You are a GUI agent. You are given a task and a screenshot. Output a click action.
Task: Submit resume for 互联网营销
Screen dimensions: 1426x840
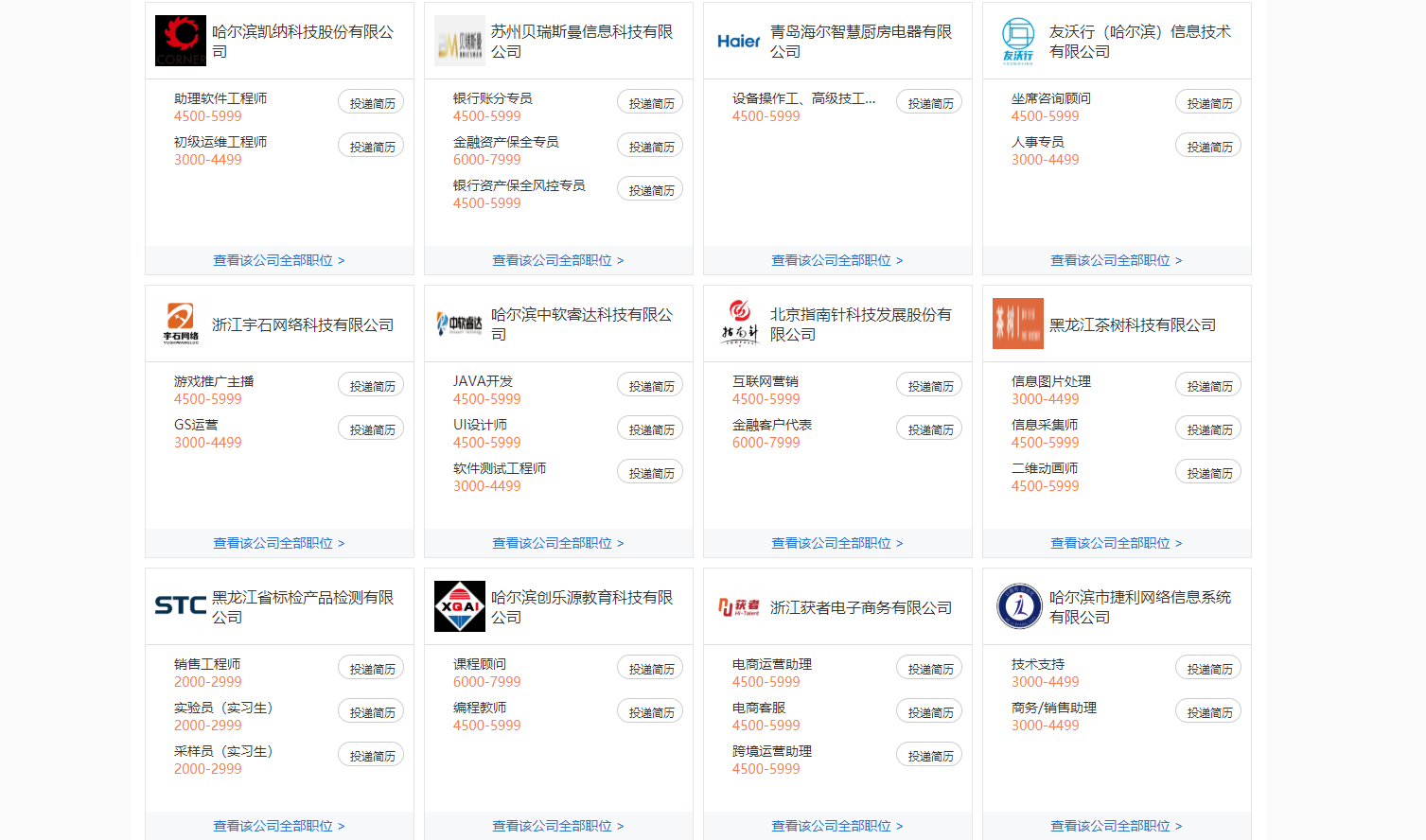929,385
